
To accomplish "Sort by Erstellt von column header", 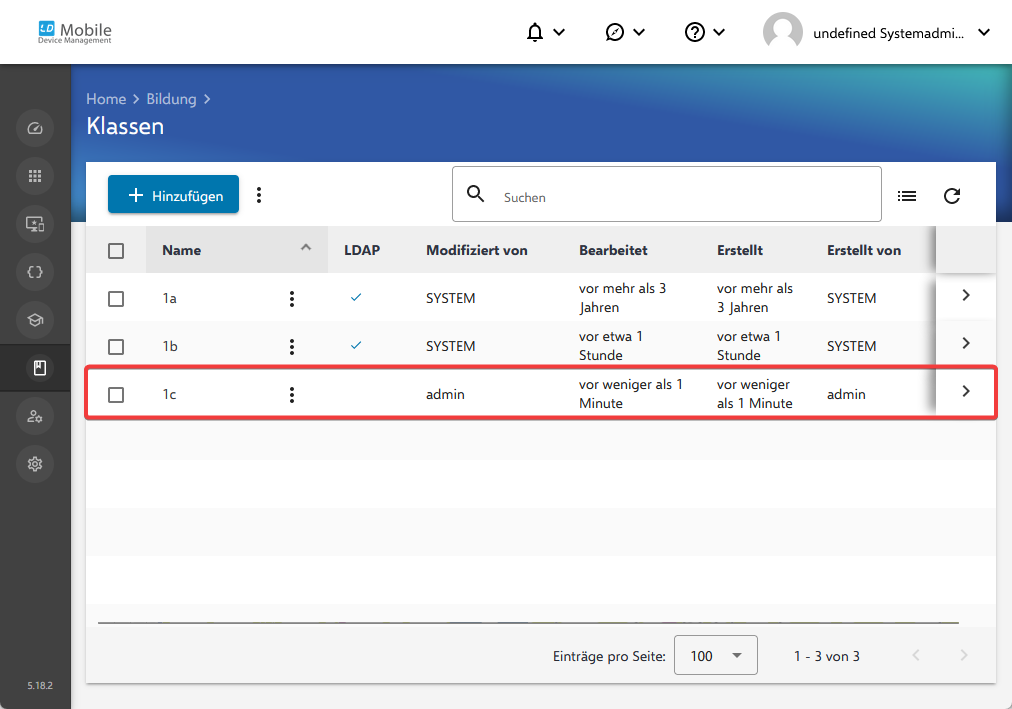I will coord(864,250).
